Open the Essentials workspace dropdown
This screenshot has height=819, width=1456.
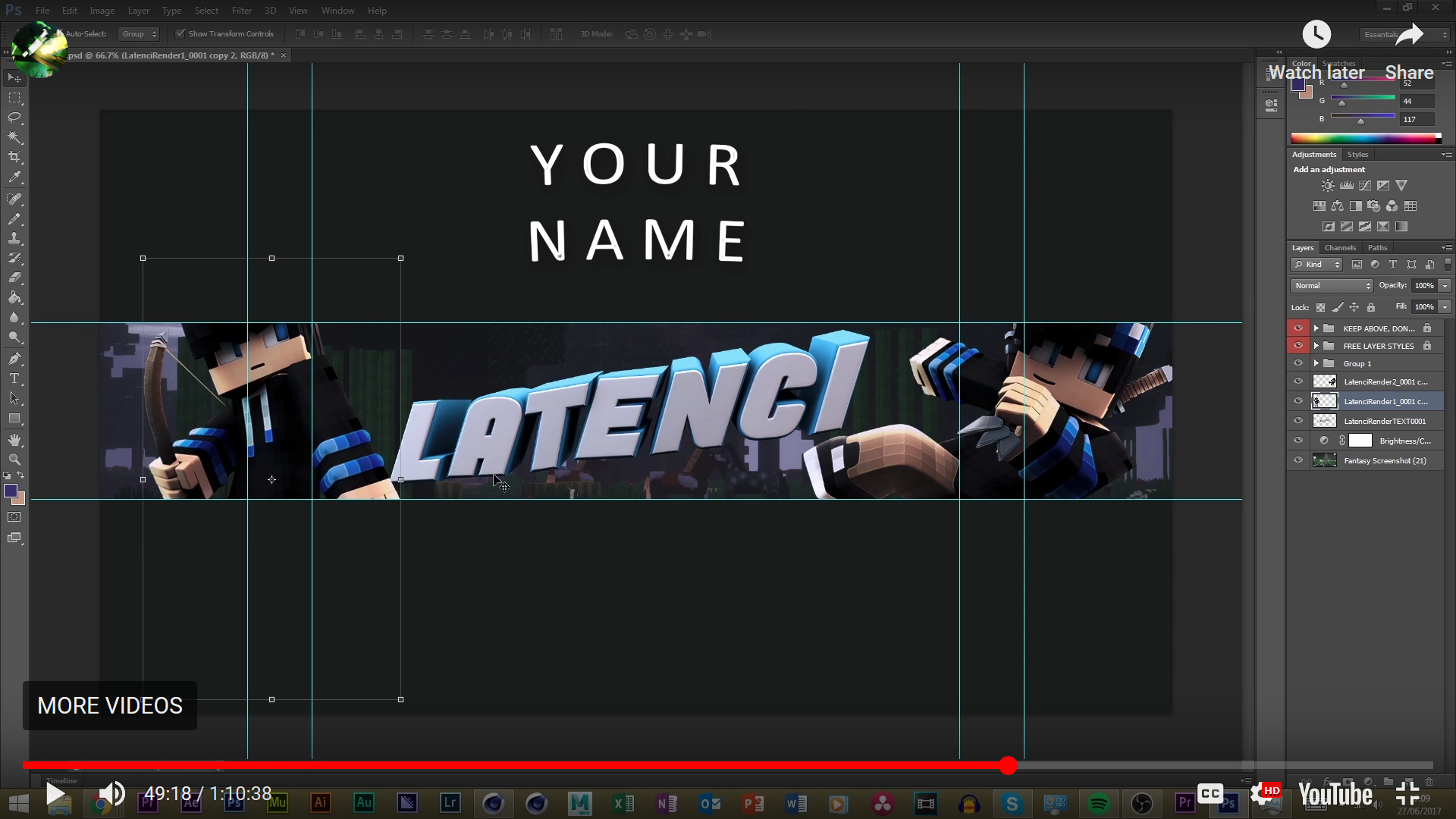[1404, 35]
